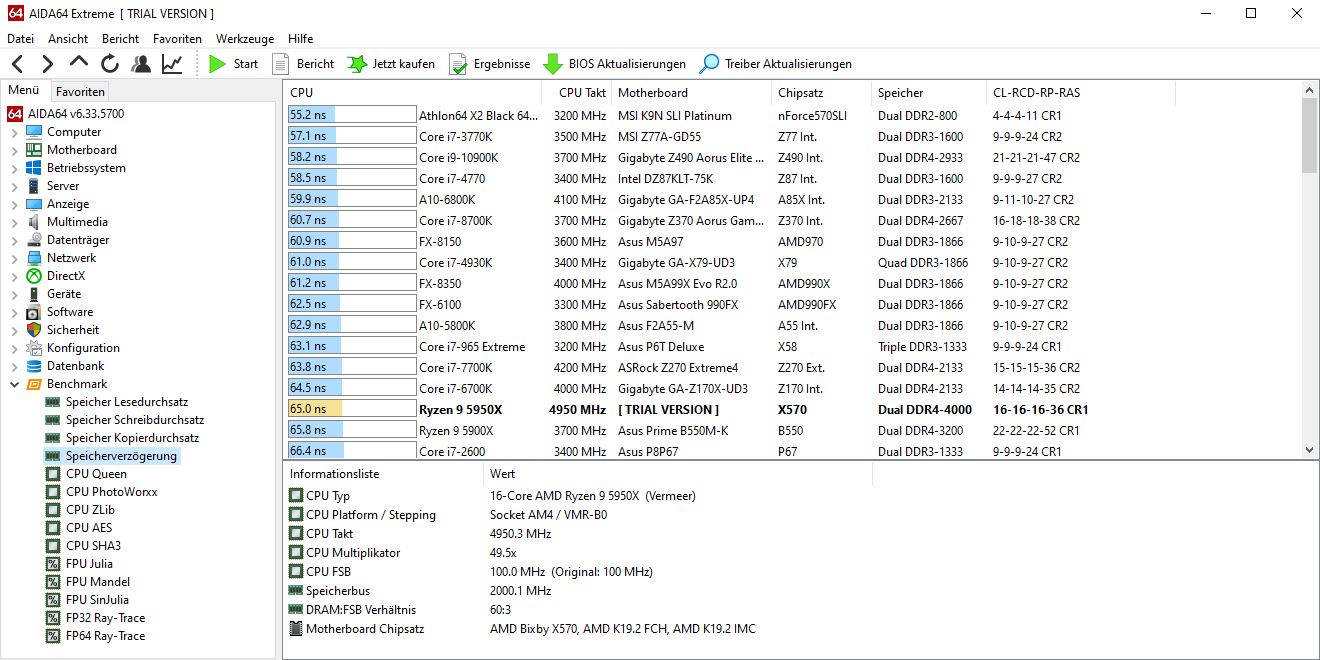Select Speicher Schreibdurchsatz benchmark icon

pos(53,420)
